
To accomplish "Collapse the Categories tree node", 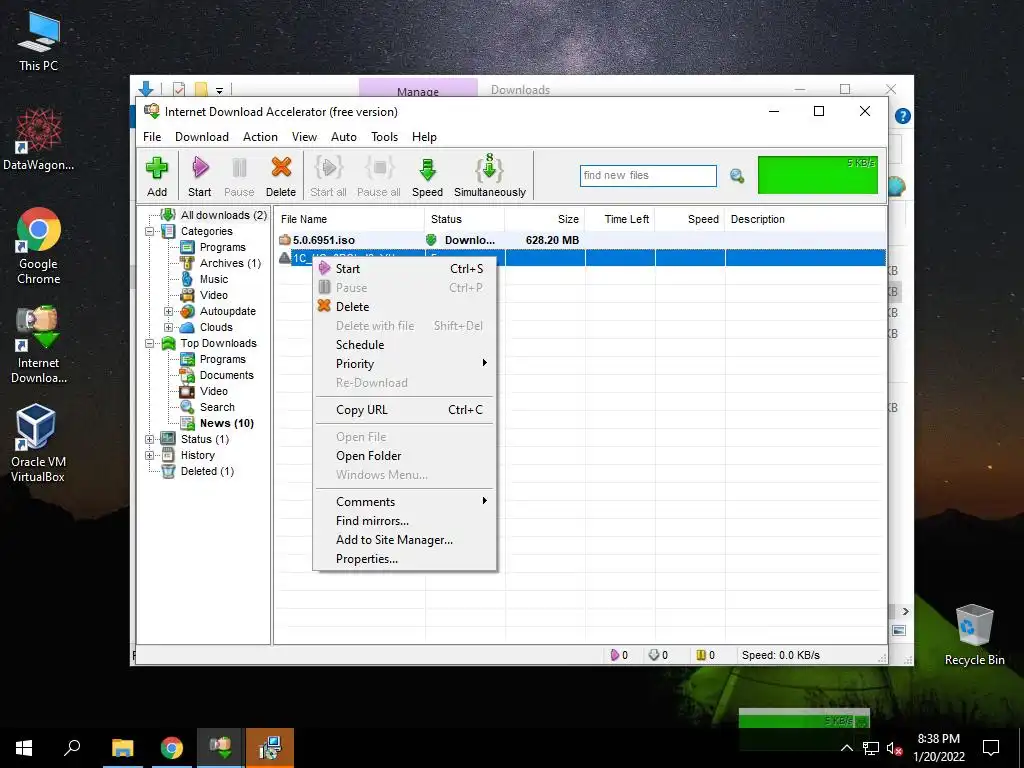I will pyautogui.click(x=150, y=231).
